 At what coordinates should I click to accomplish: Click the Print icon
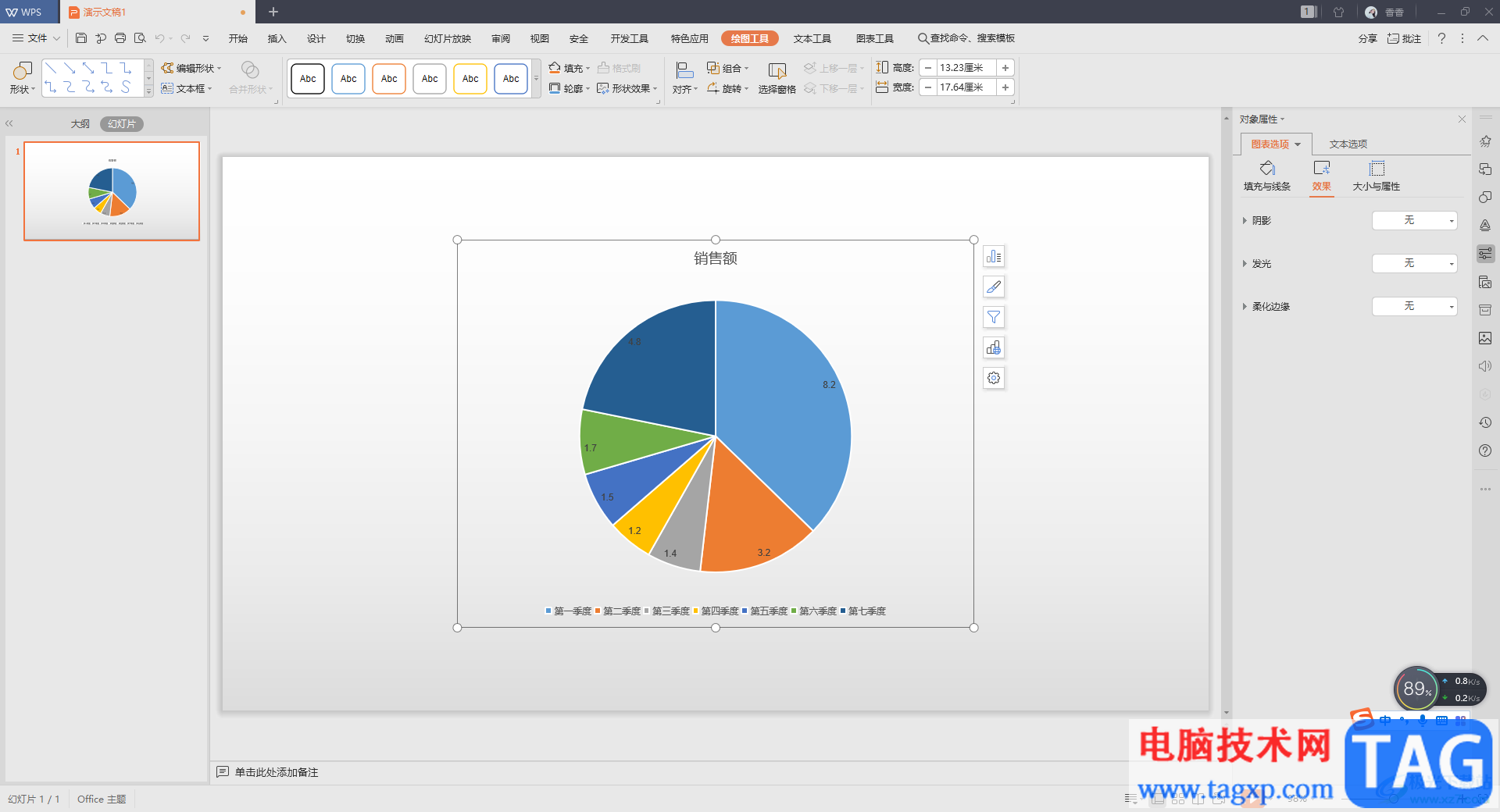point(120,38)
